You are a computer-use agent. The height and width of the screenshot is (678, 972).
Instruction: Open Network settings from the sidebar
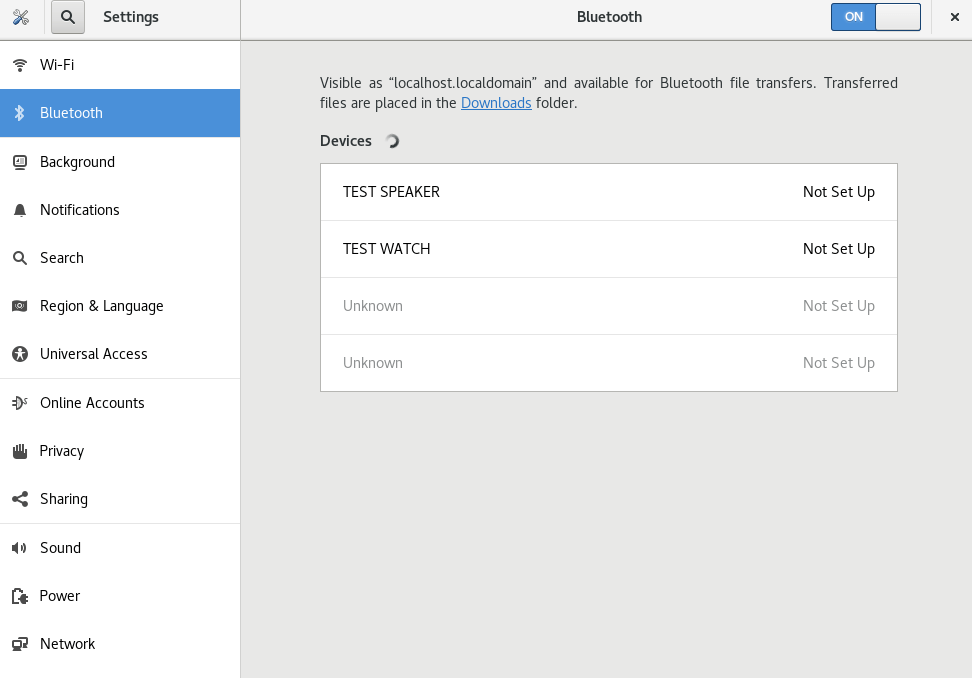pyautogui.click(x=67, y=644)
